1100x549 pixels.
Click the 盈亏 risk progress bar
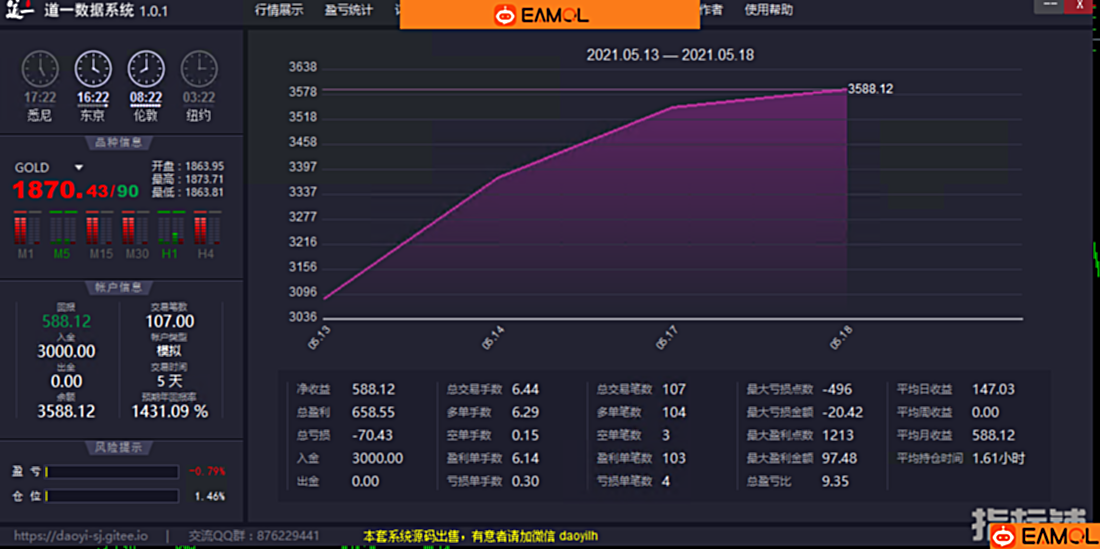coord(112,472)
